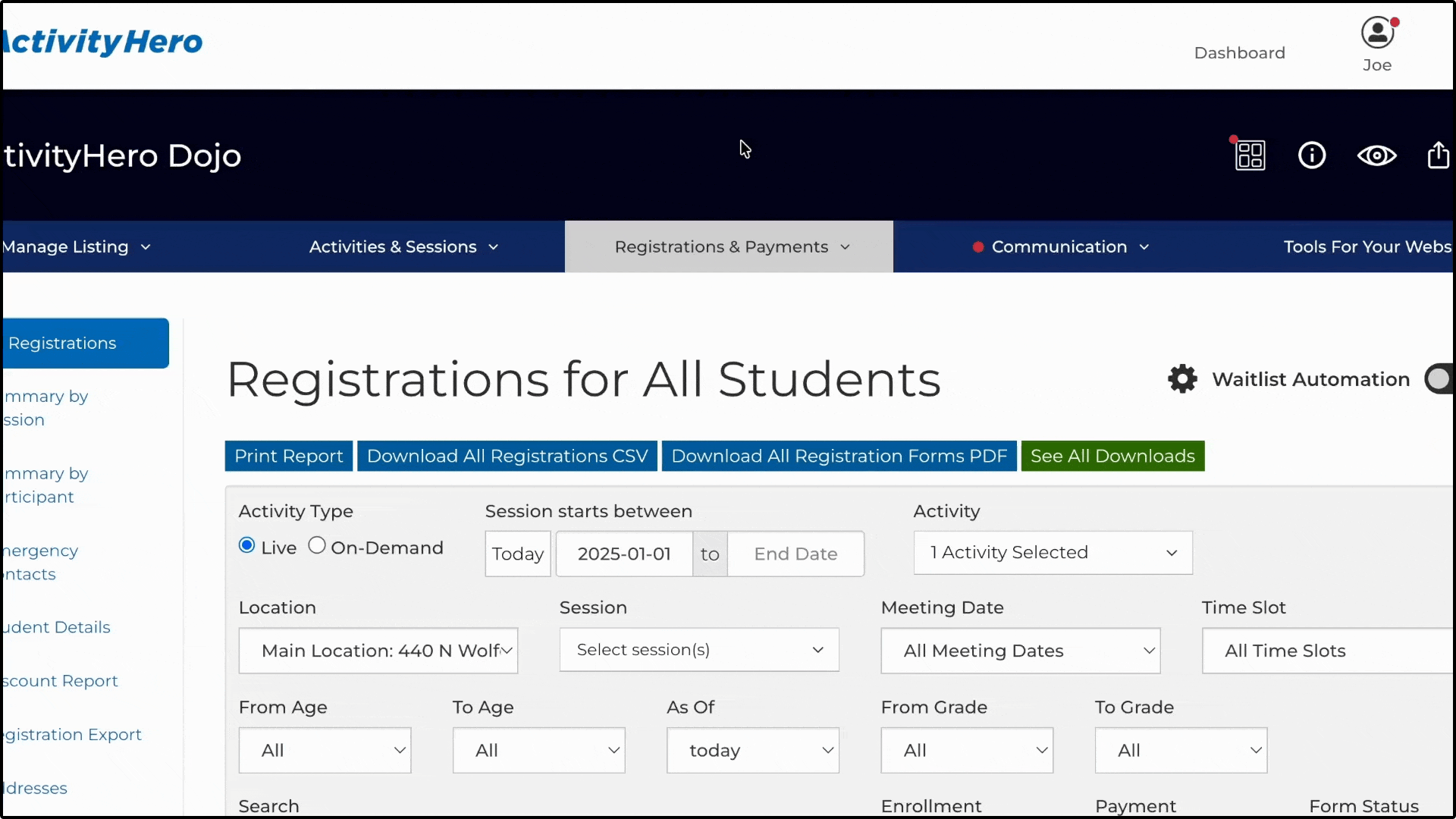Screen dimensions: 1456x819
Task: Open Discount Report sidebar link
Action: click(61, 682)
